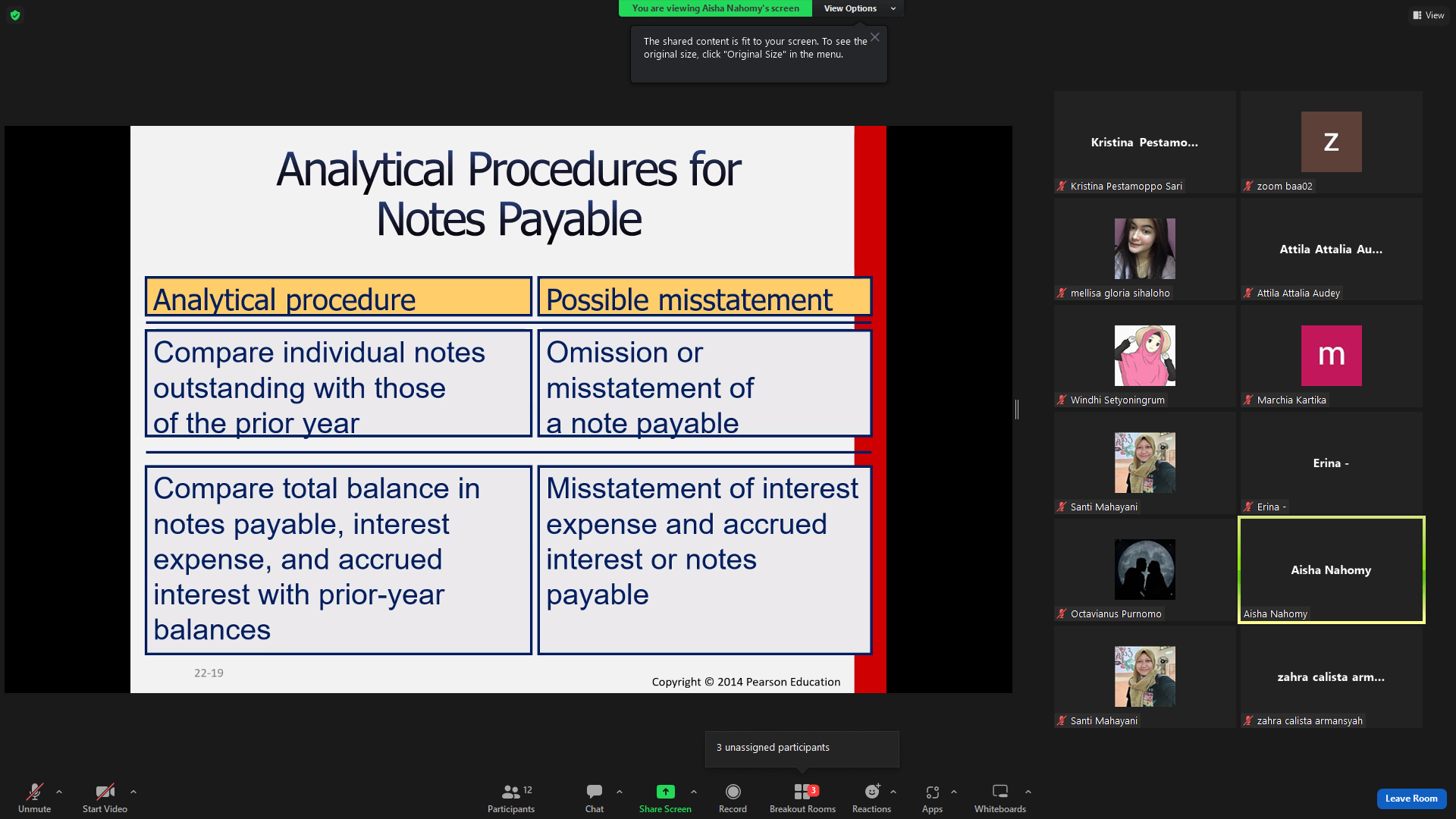Expand chat options arrow
Image resolution: width=1456 pixels, height=819 pixels.
[620, 792]
